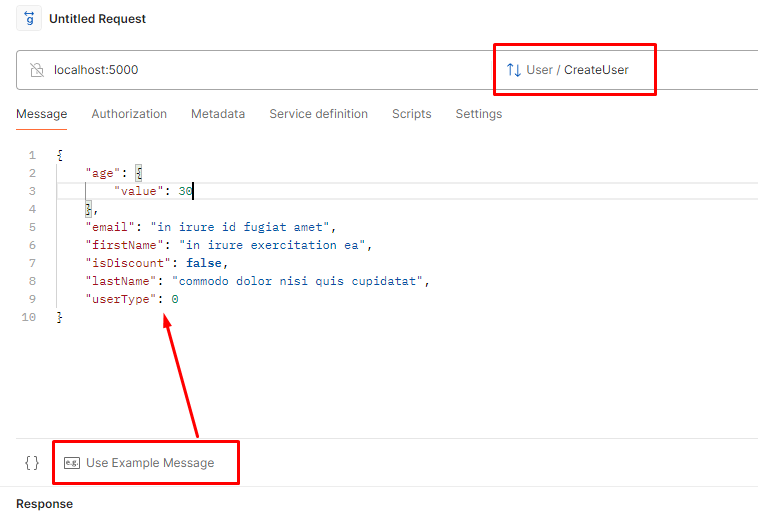
Task: Switch to the Authorization tab
Action: tap(129, 114)
